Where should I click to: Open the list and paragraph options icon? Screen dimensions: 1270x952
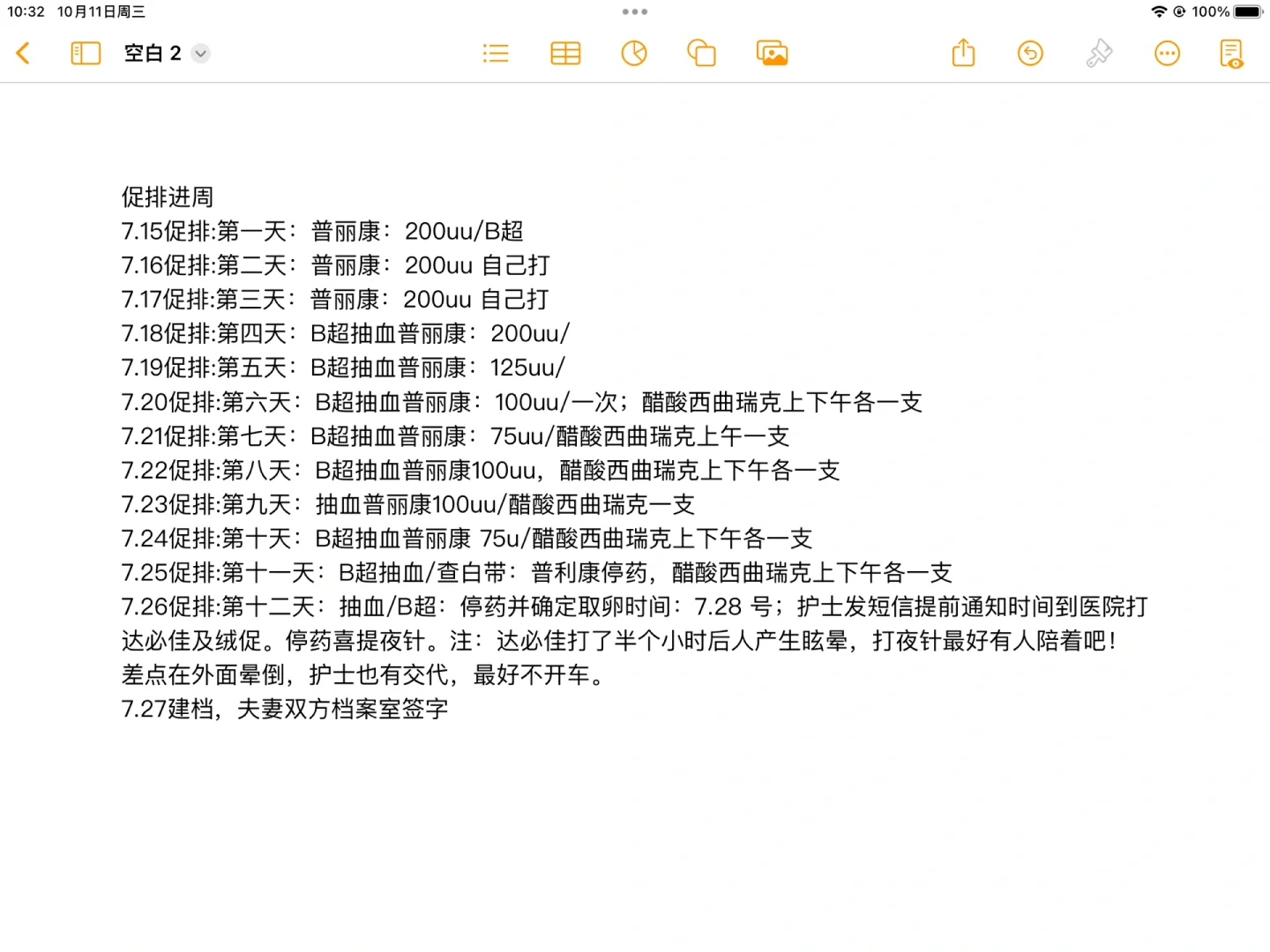[x=496, y=54]
